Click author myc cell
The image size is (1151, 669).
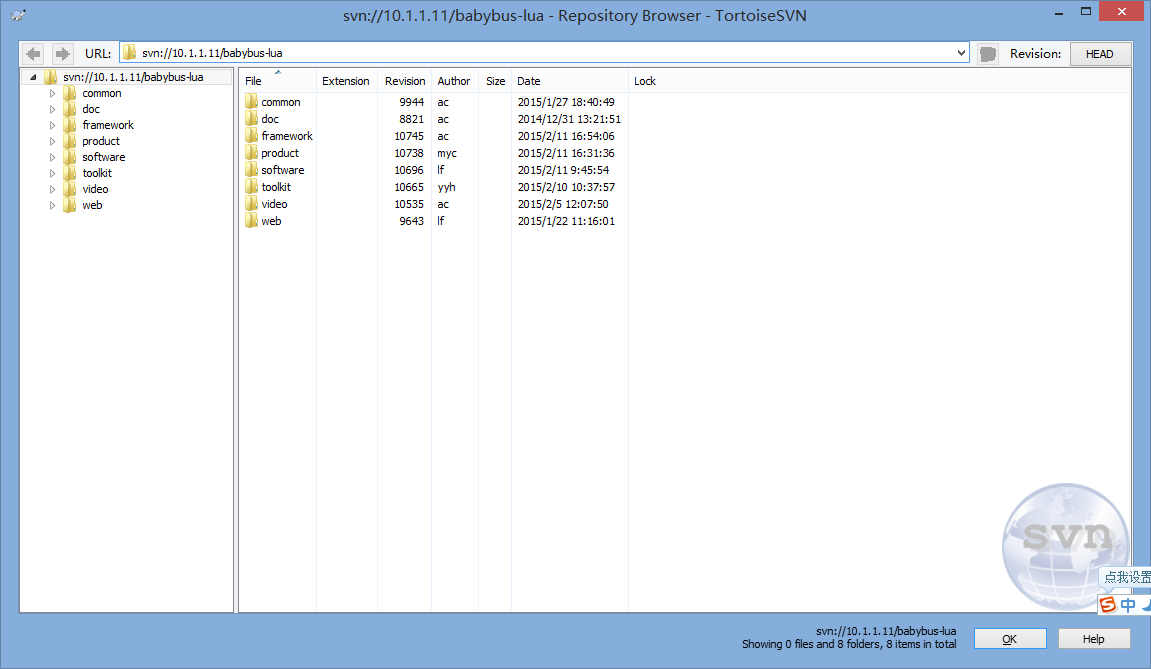pyautogui.click(x=447, y=153)
